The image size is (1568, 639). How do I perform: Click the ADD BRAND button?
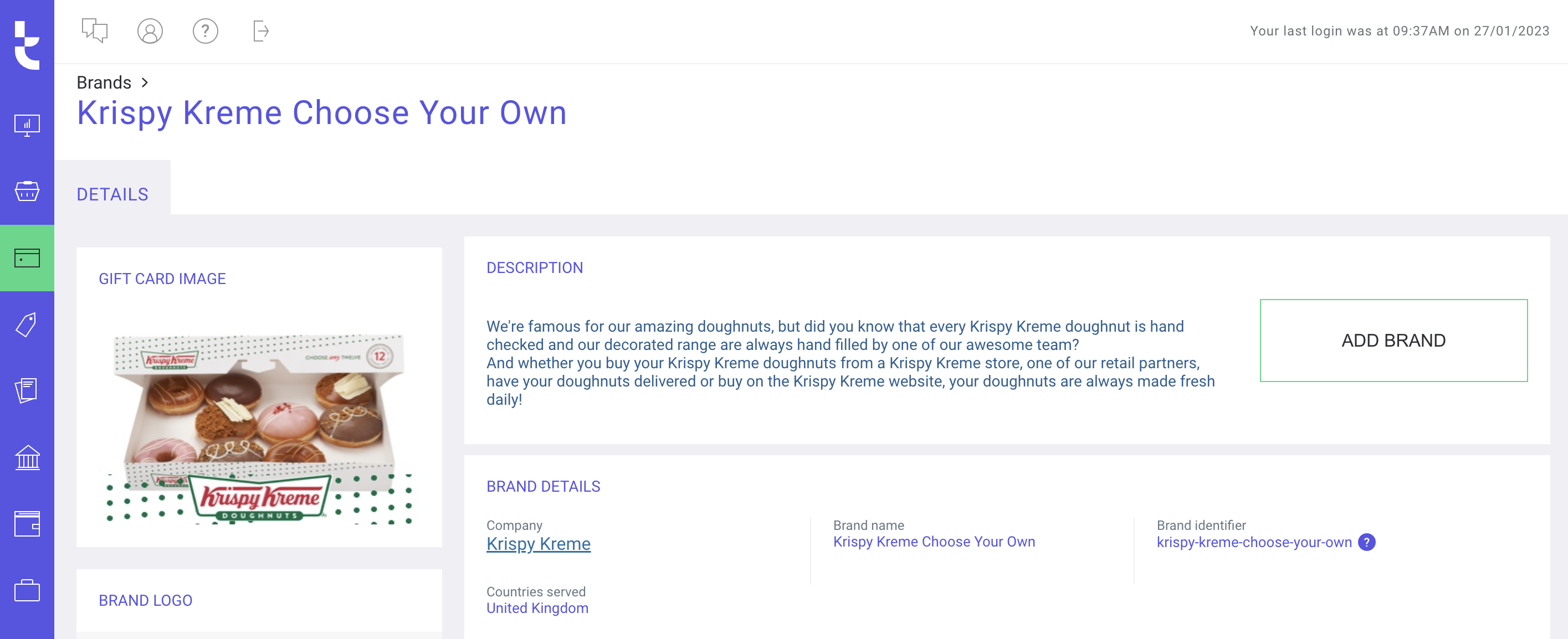pos(1393,340)
